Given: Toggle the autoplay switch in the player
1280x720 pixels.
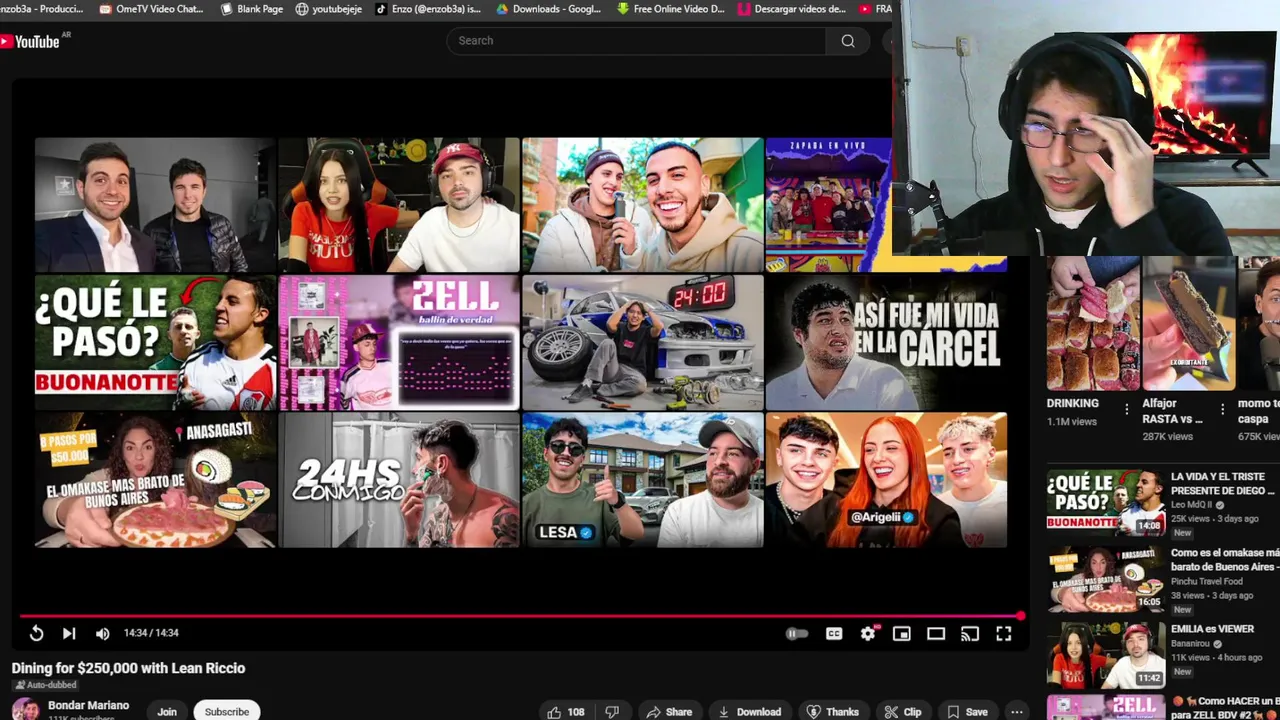Looking at the screenshot, I should coord(796,633).
